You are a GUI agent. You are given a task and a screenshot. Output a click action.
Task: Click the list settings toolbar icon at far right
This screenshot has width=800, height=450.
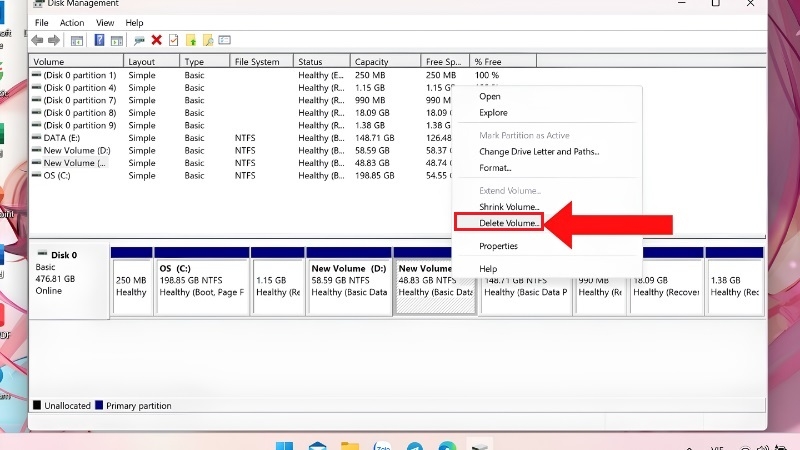click(224, 40)
